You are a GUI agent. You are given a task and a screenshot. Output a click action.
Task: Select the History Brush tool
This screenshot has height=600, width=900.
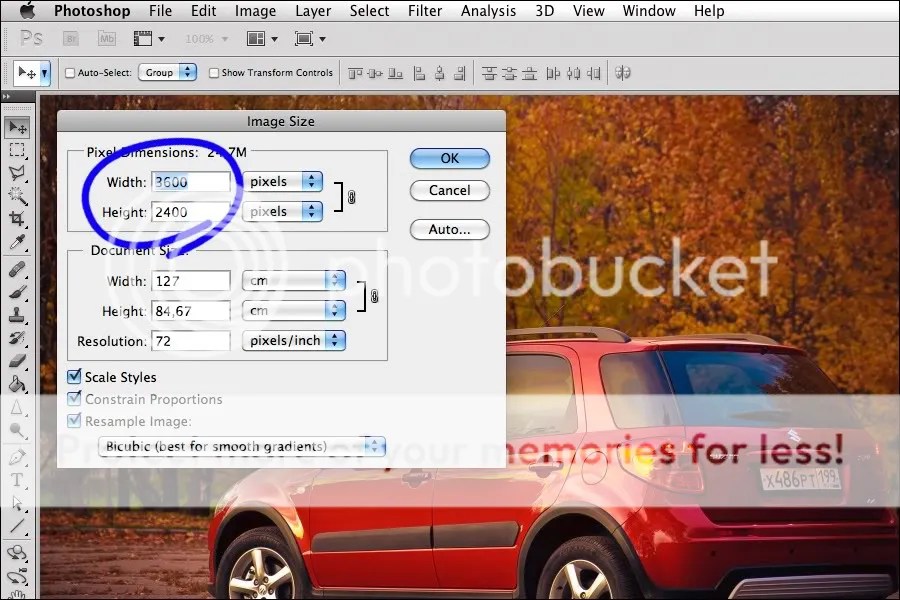(x=17, y=338)
